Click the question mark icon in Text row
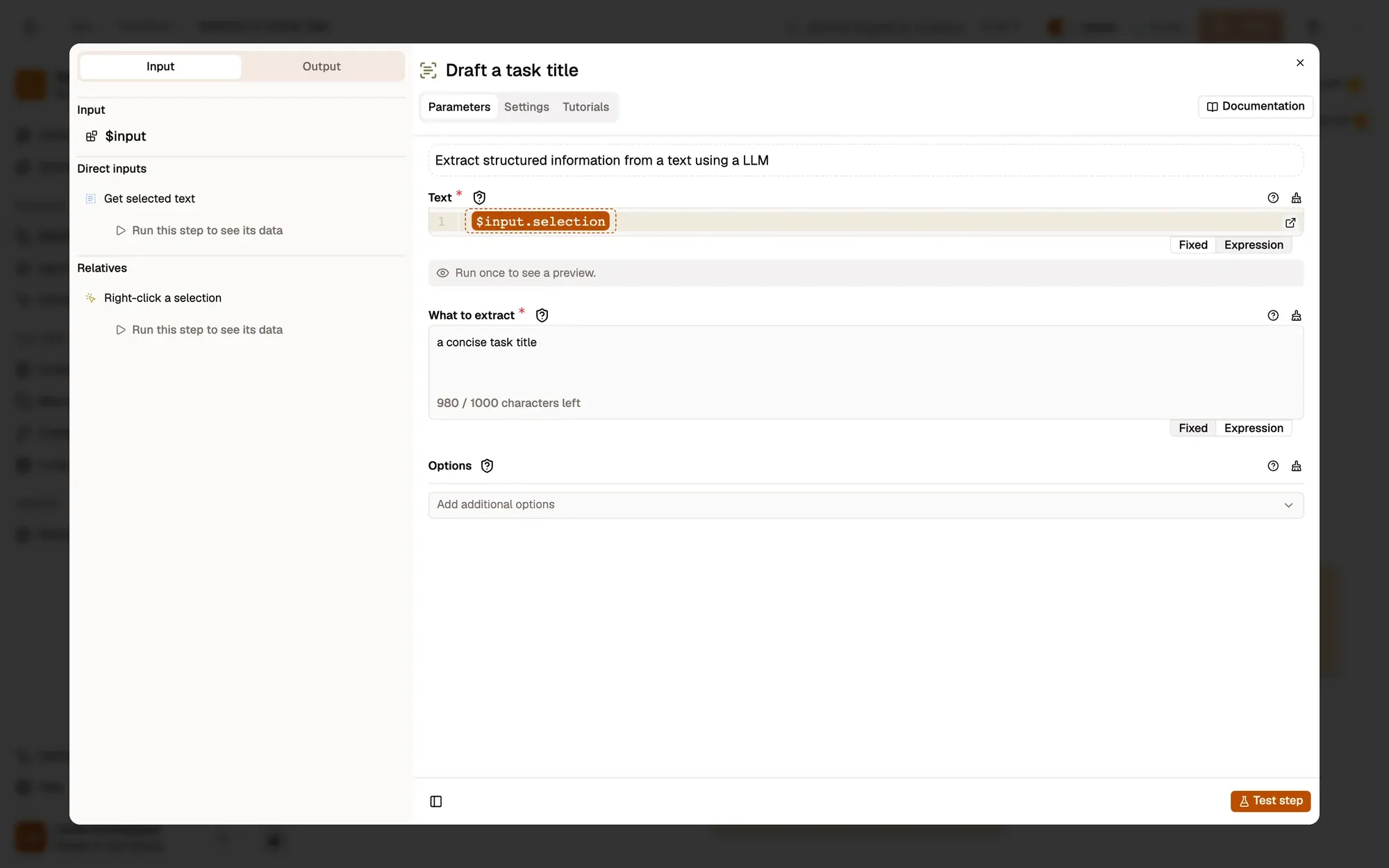 [x=1273, y=198]
